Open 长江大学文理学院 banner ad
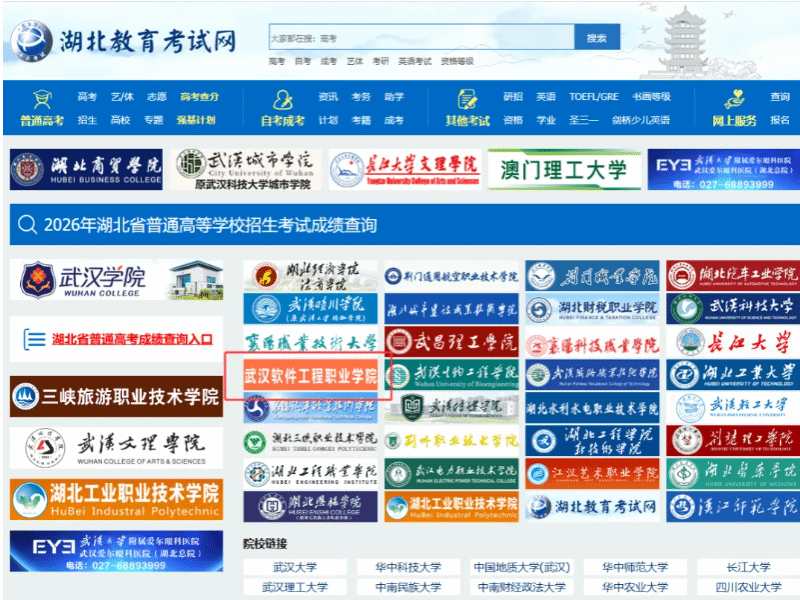The height and width of the screenshot is (600, 800). click(405, 169)
